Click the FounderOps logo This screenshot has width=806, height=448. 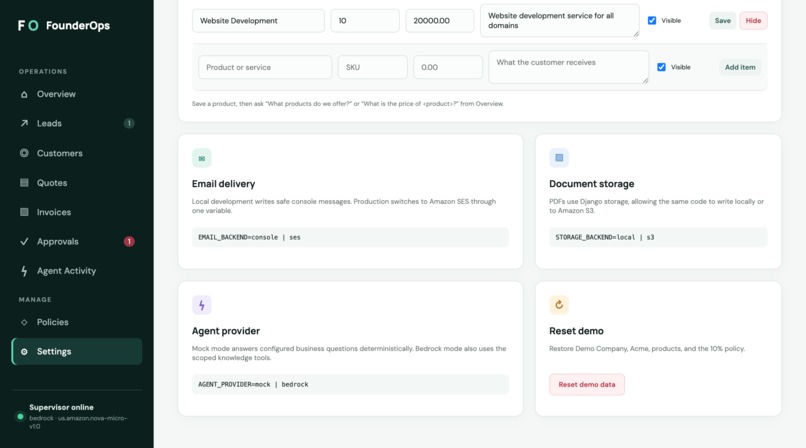(64, 25)
